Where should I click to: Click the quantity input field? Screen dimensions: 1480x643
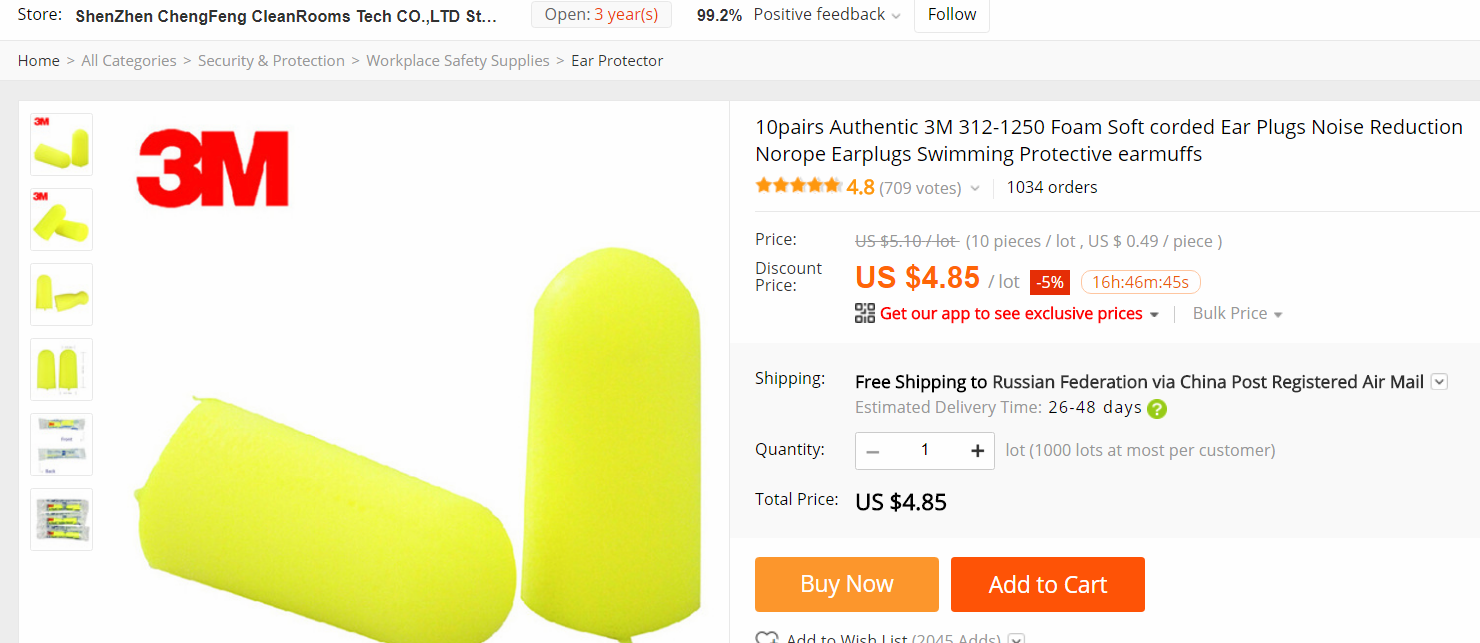pyautogui.click(x=925, y=451)
